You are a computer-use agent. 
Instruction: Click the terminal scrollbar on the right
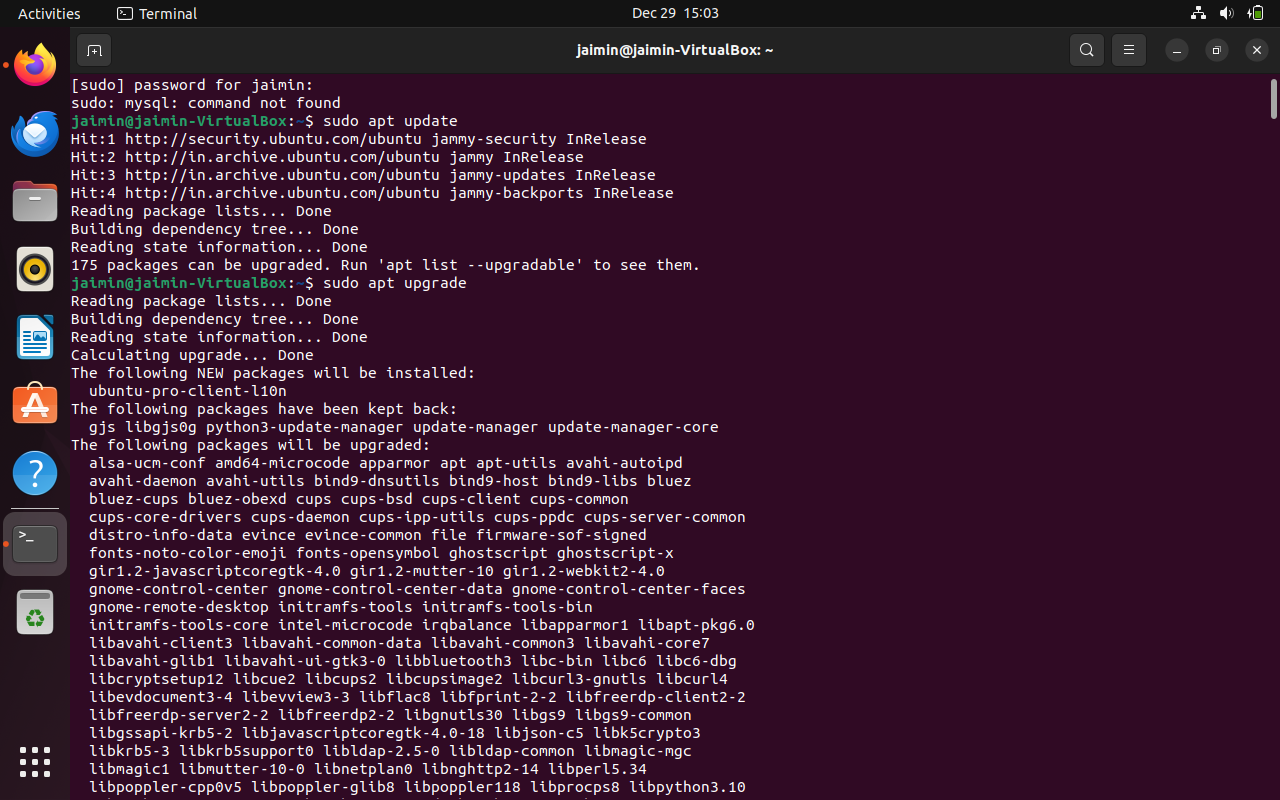[1272, 100]
